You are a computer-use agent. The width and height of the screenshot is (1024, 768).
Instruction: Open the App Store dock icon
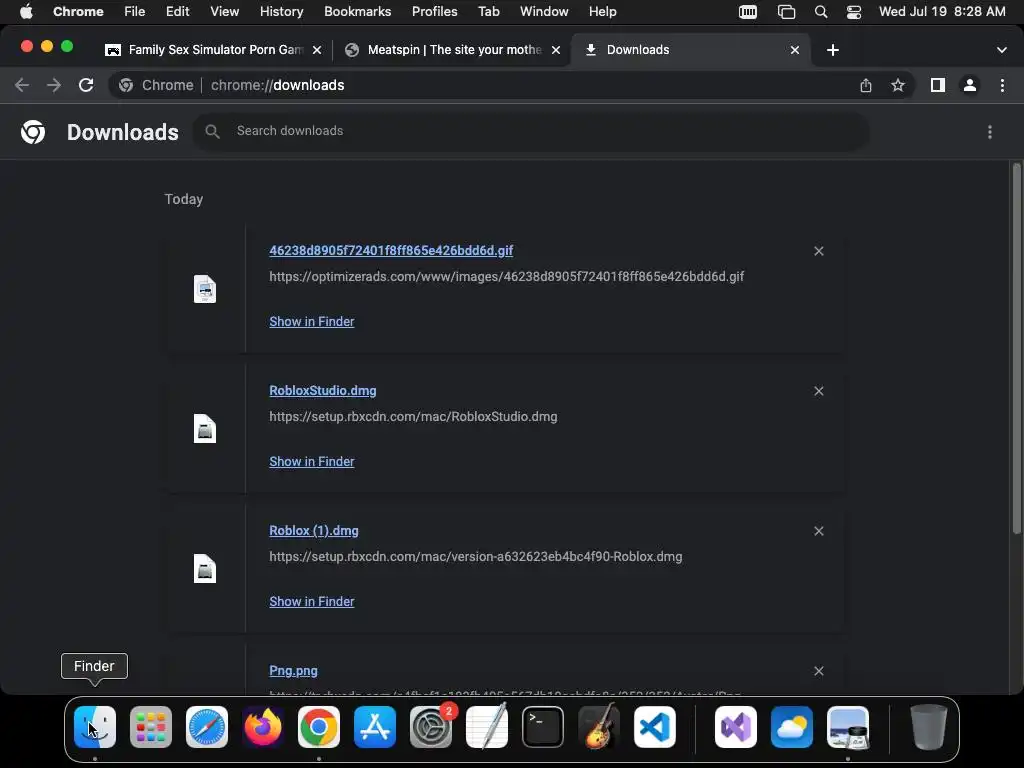click(375, 727)
